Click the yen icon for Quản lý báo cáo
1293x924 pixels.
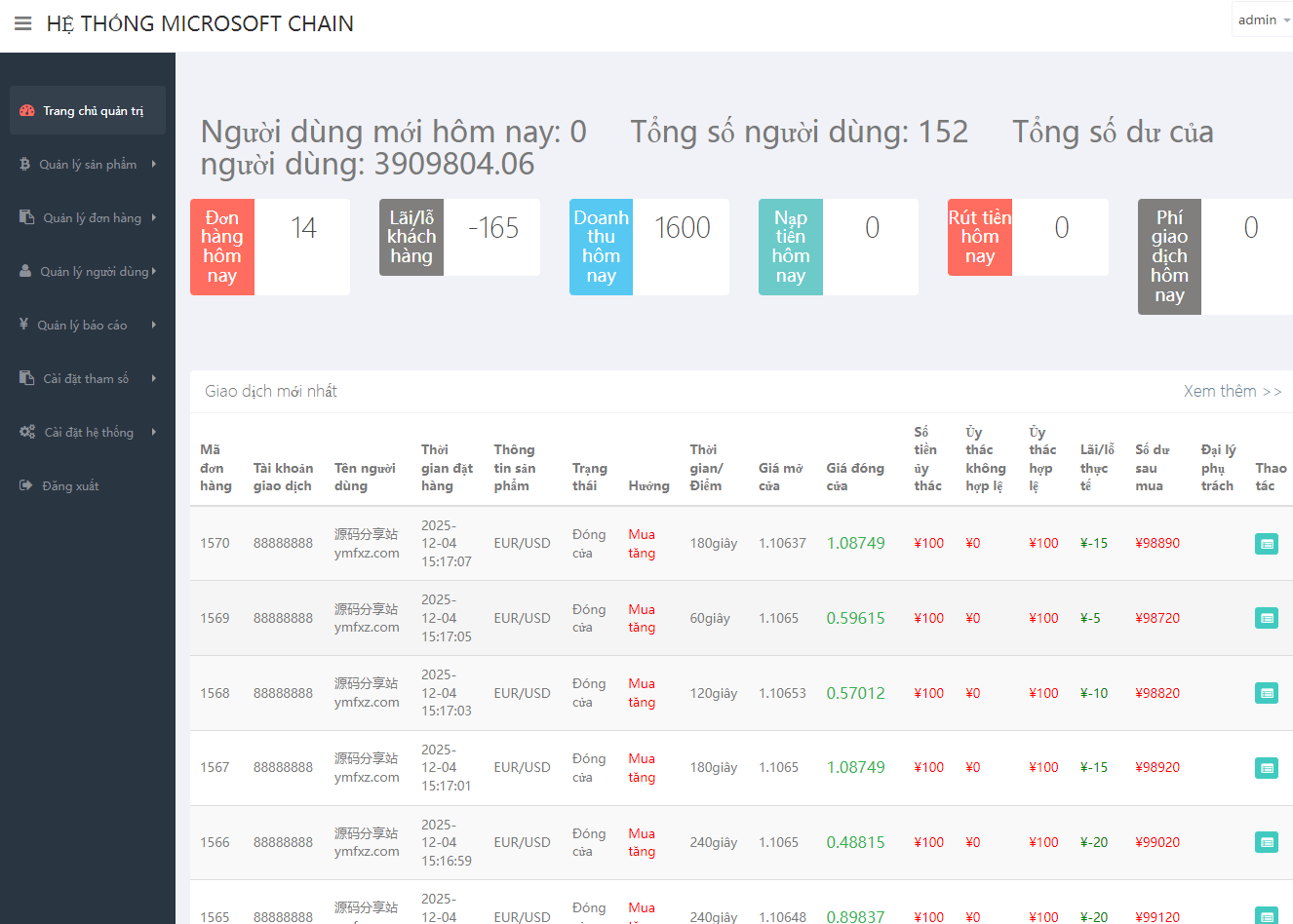[24, 325]
